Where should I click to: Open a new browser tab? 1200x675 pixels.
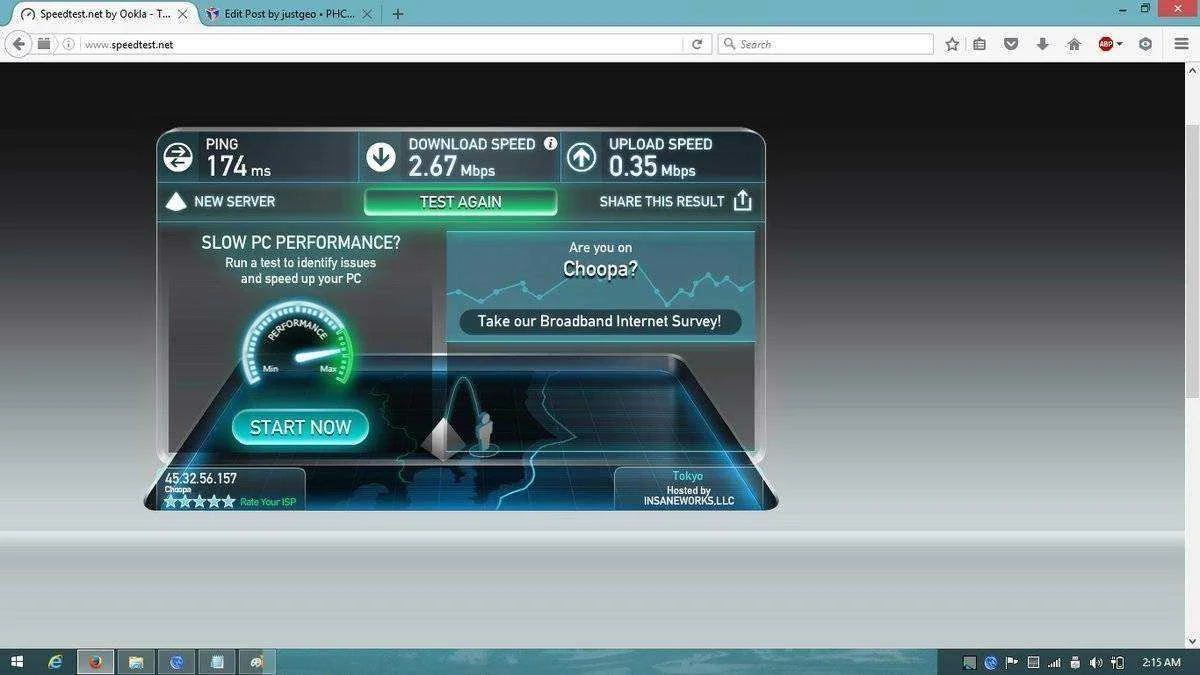[398, 14]
